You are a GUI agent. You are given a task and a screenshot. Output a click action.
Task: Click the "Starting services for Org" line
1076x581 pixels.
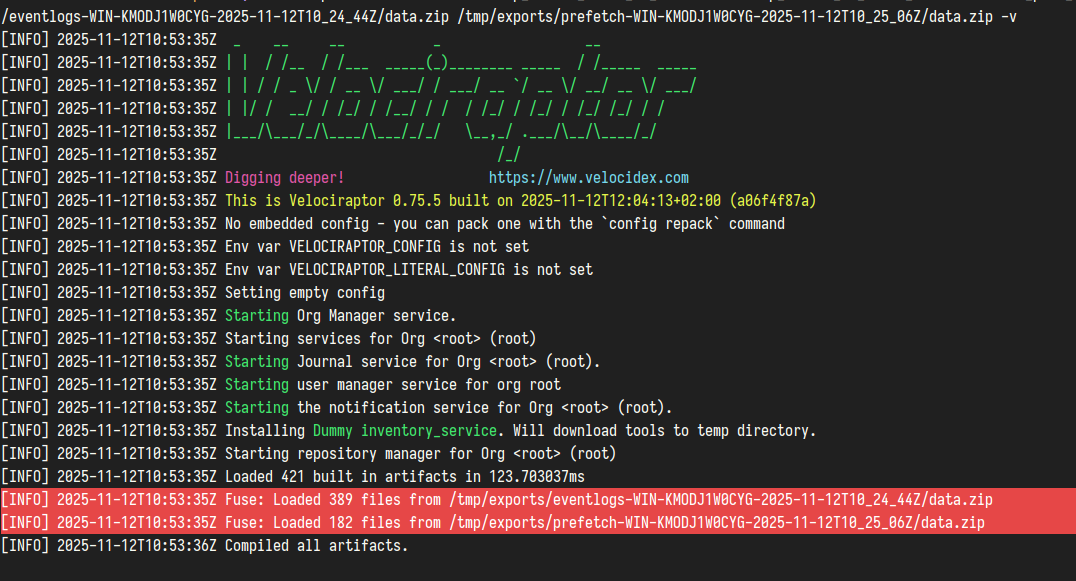click(x=380, y=338)
